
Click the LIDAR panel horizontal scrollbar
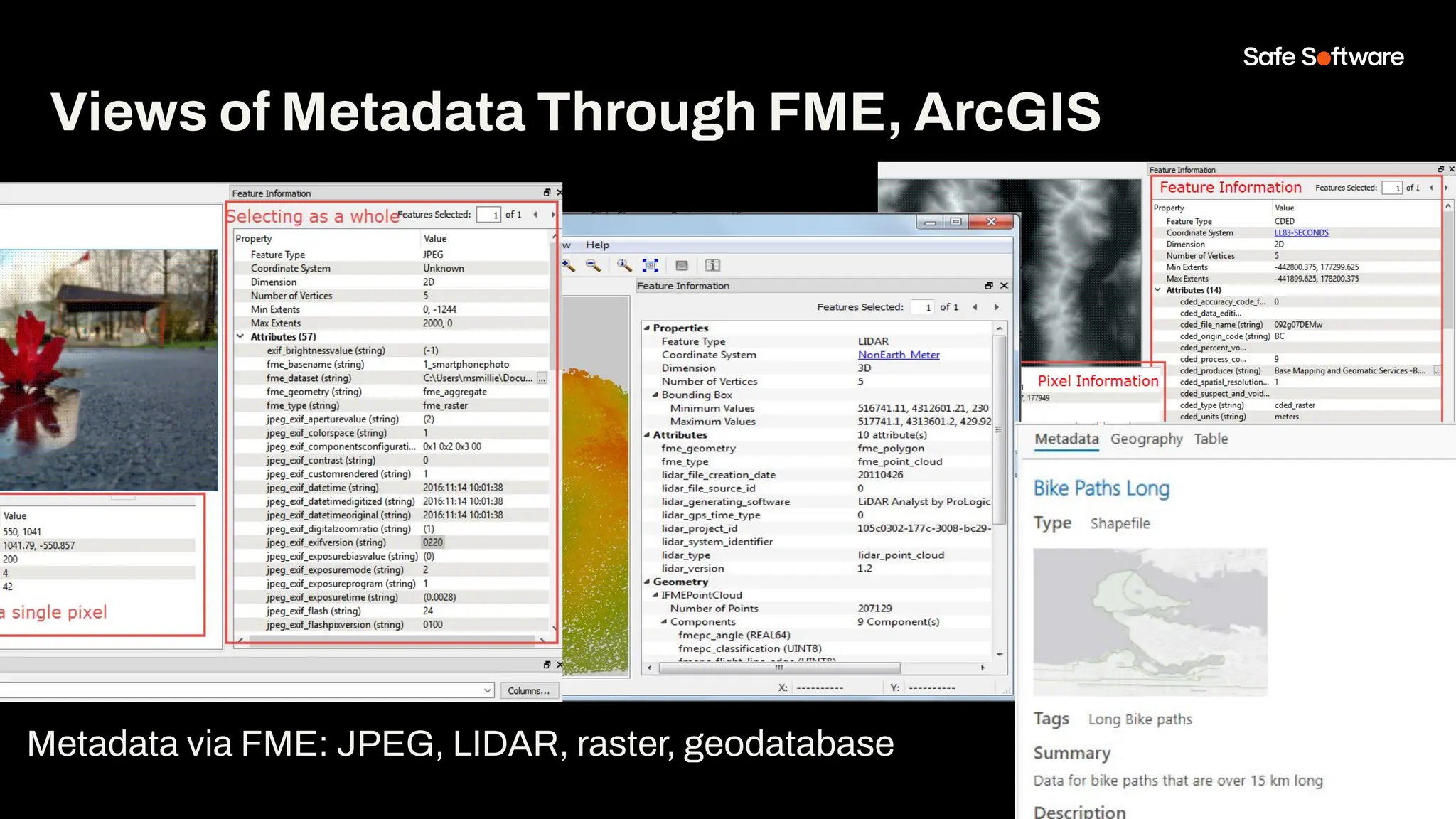pos(779,668)
